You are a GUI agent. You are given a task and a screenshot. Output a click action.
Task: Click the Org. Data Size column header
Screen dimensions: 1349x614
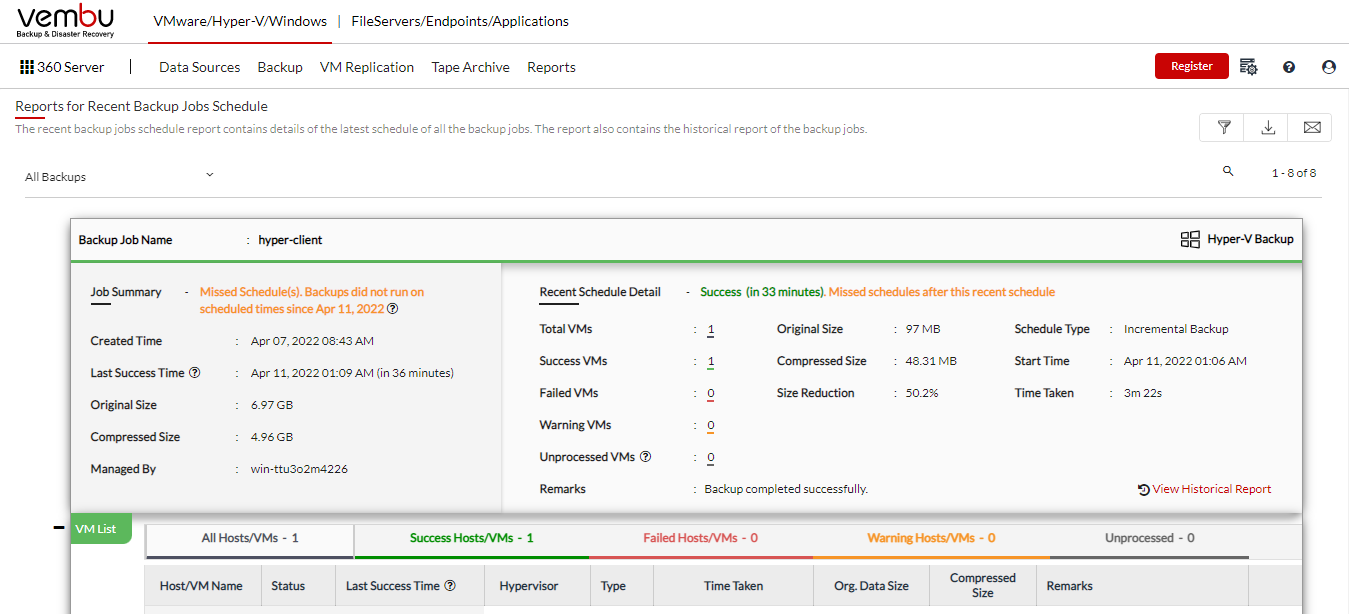pos(871,586)
